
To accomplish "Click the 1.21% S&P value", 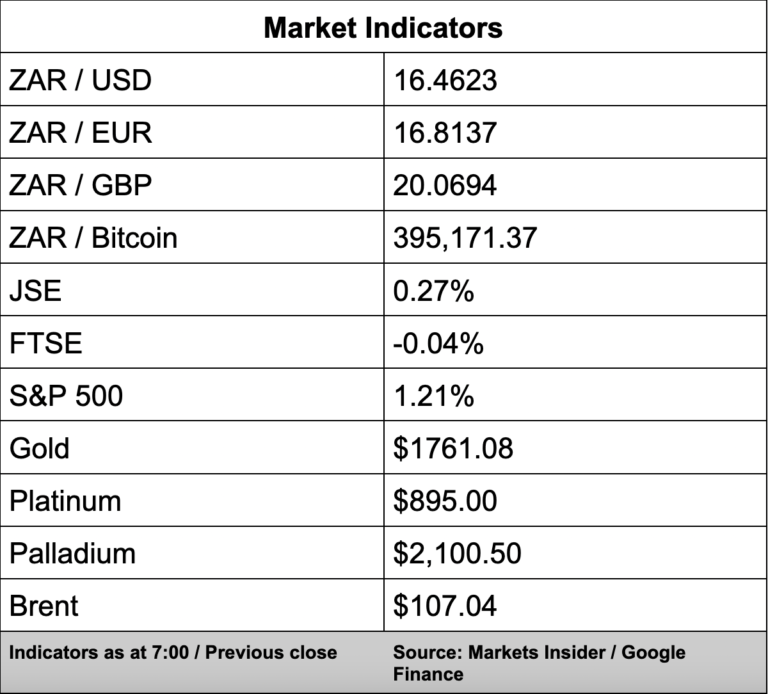I will coord(433,396).
